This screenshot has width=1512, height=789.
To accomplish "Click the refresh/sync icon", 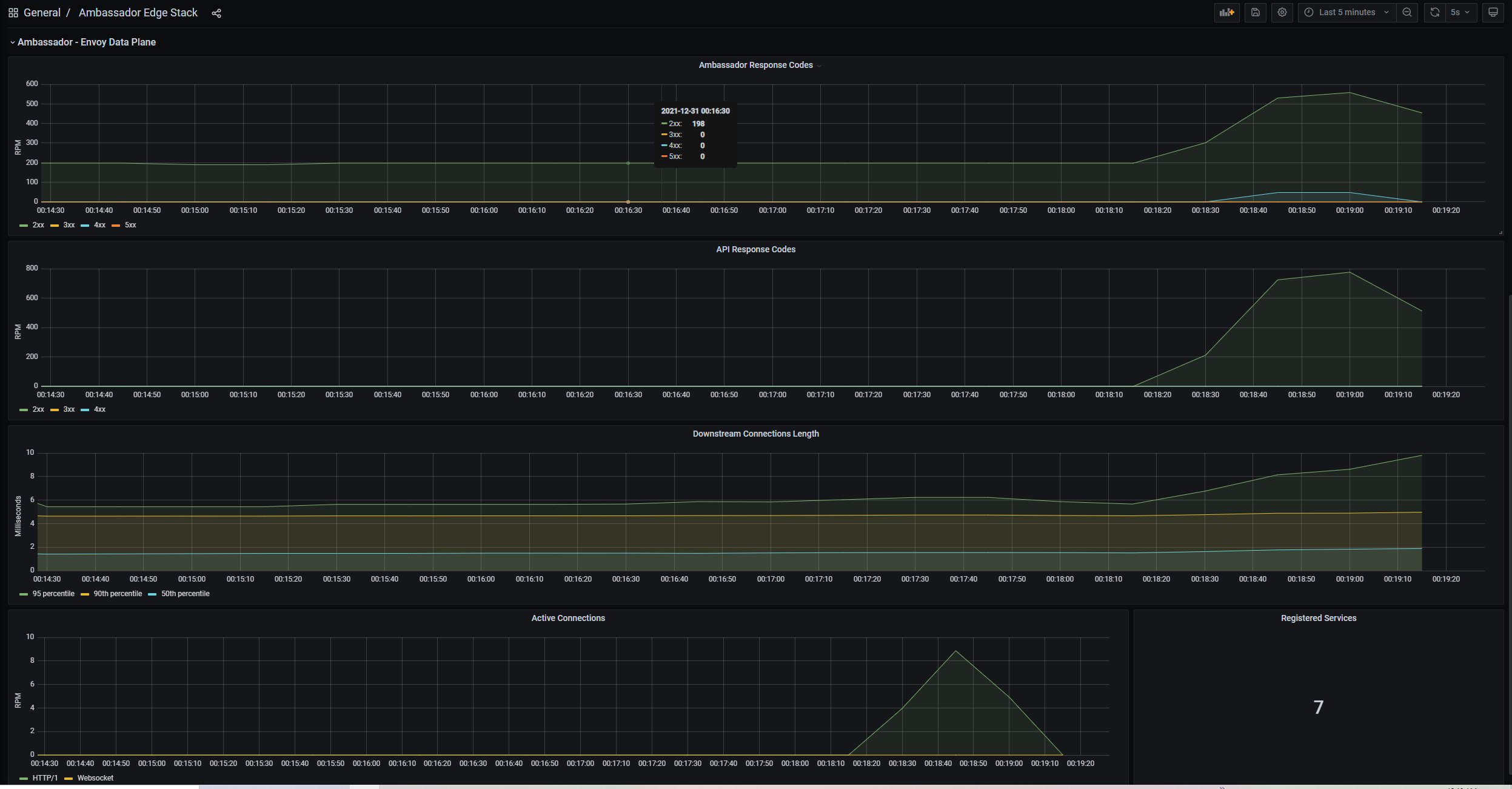I will pos(1434,12).
